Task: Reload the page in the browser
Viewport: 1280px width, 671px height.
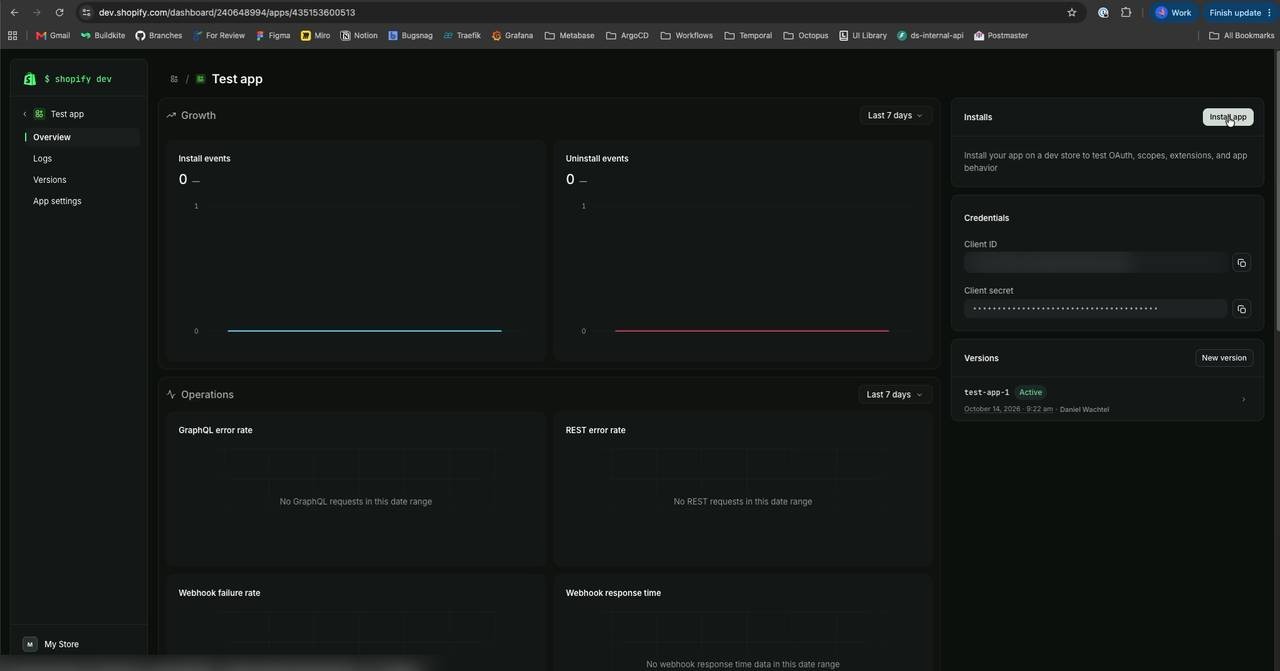Action: tap(60, 13)
